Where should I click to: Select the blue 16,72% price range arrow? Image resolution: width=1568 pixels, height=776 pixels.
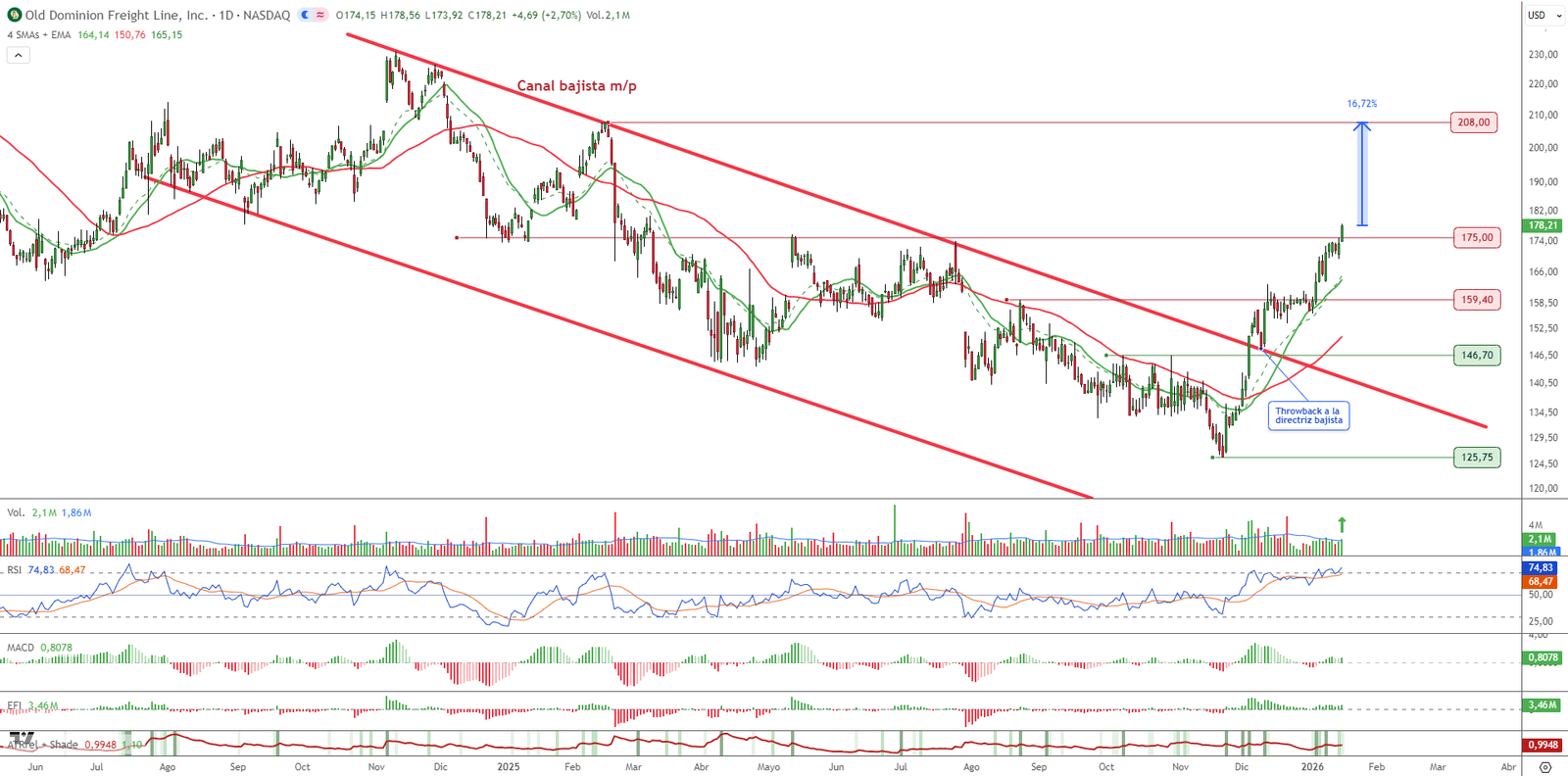tap(1361, 173)
